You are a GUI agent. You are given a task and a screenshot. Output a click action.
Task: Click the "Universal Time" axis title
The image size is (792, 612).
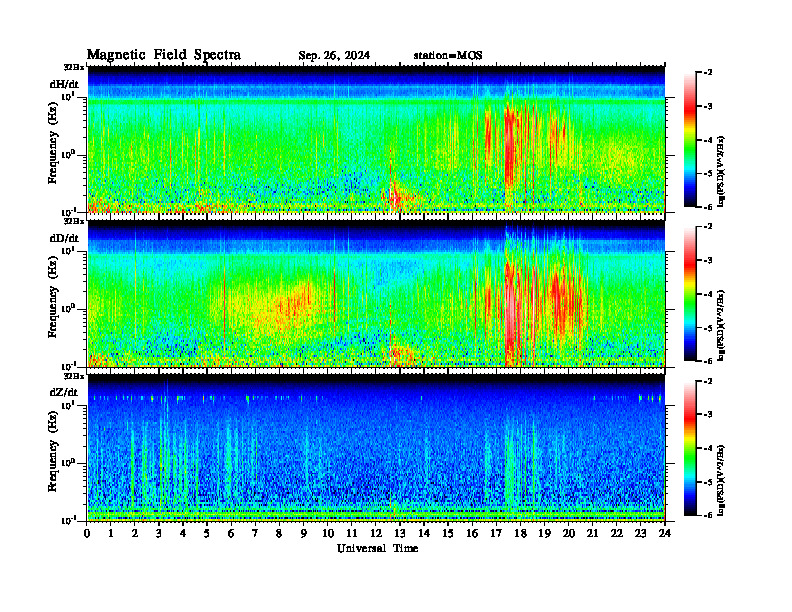click(x=377, y=548)
